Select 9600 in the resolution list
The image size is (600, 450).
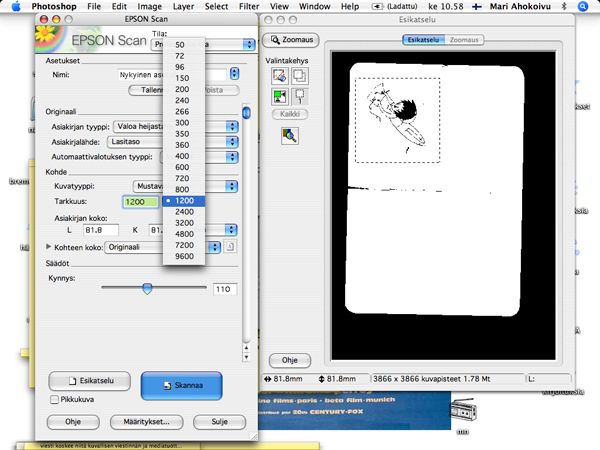pyautogui.click(x=184, y=256)
